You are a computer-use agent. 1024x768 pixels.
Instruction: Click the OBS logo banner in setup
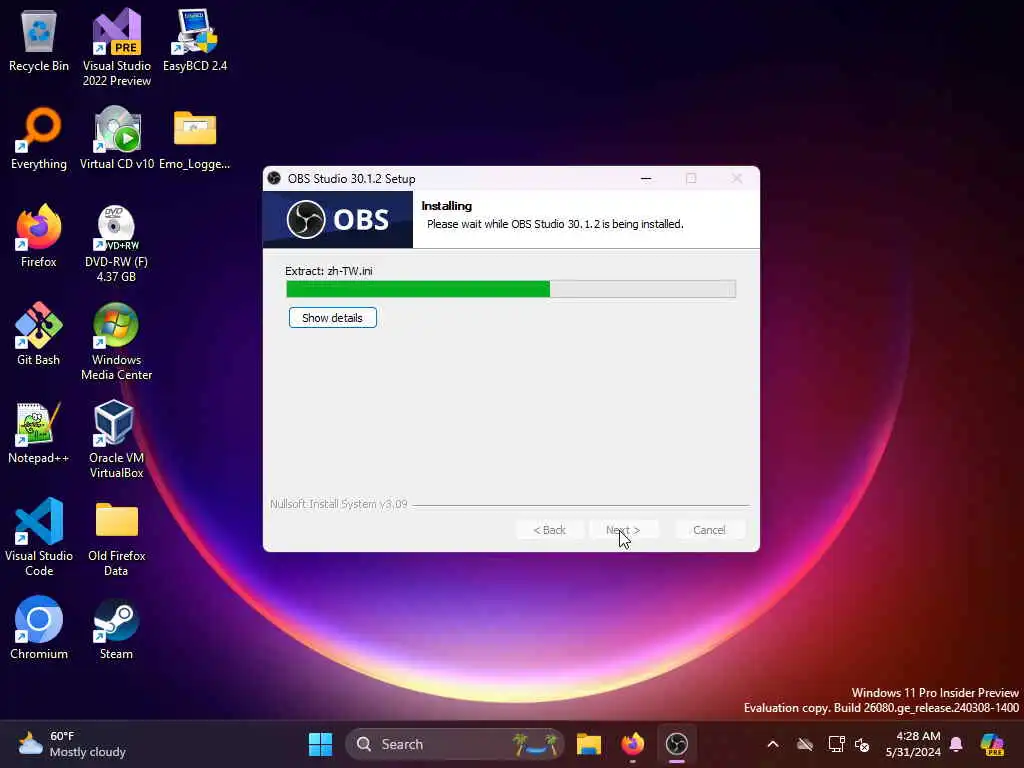tap(338, 219)
